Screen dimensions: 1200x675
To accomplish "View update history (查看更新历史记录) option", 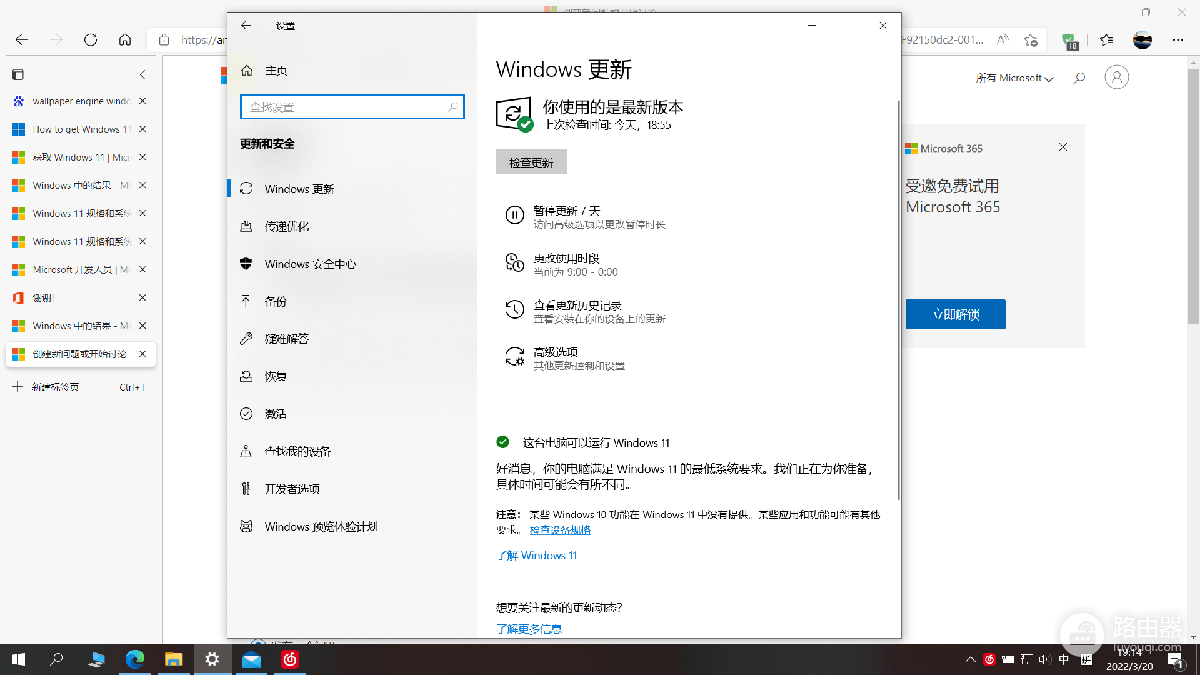I will pyautogui.click(x=585, y=311).
